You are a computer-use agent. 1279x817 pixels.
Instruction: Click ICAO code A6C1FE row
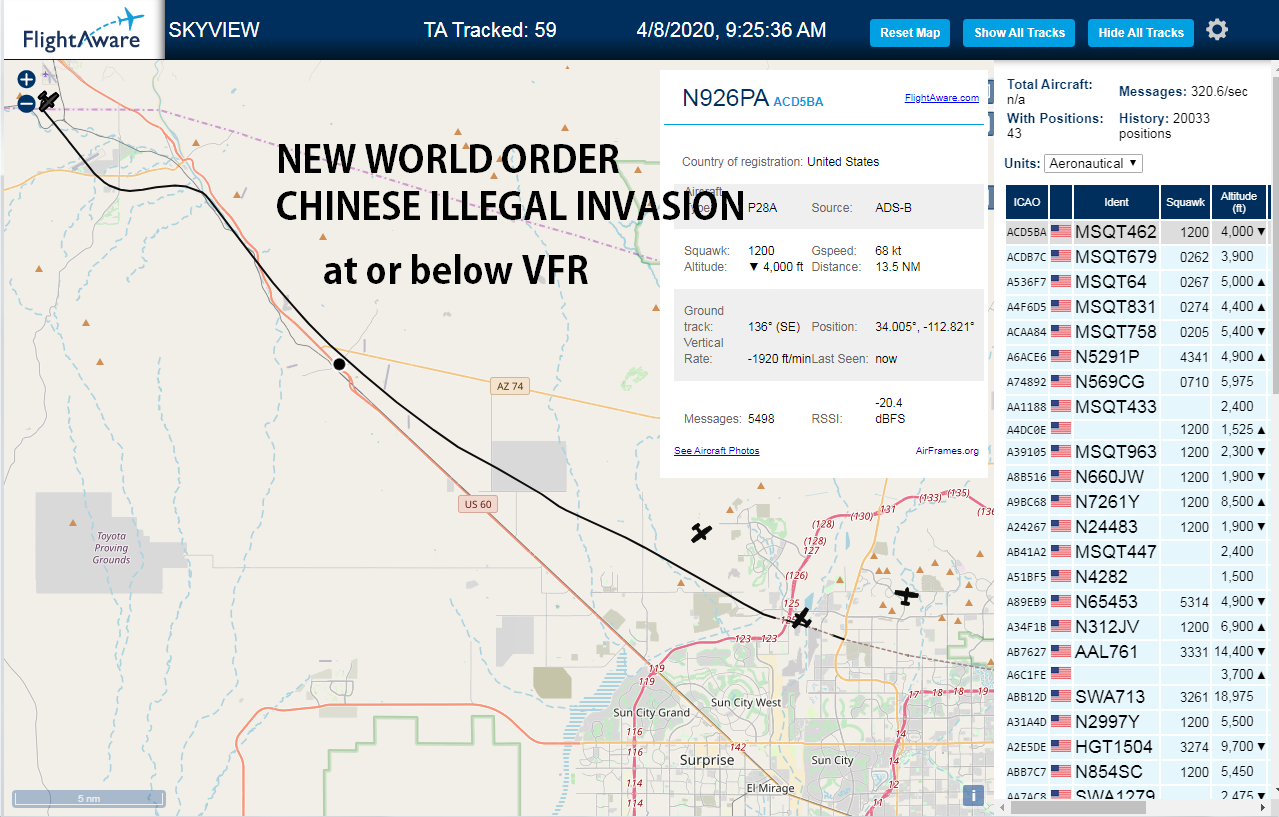point(1137,675)
